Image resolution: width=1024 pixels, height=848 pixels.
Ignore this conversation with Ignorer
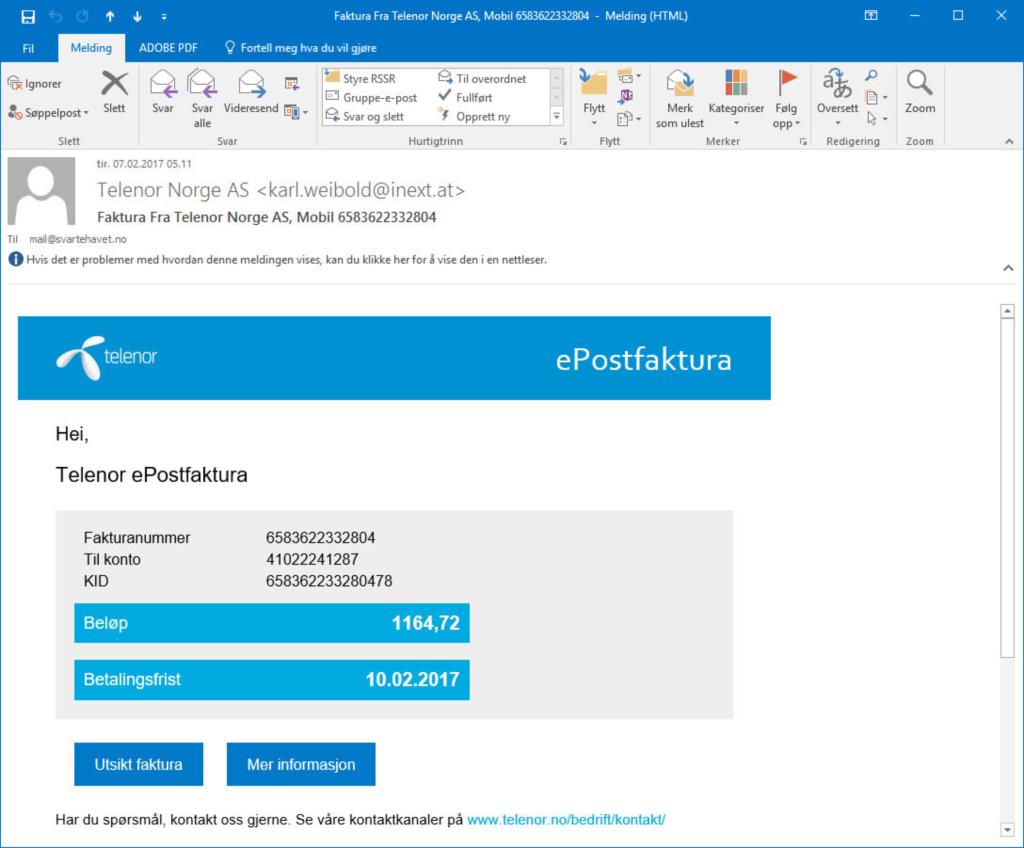(x=35, y=84)
